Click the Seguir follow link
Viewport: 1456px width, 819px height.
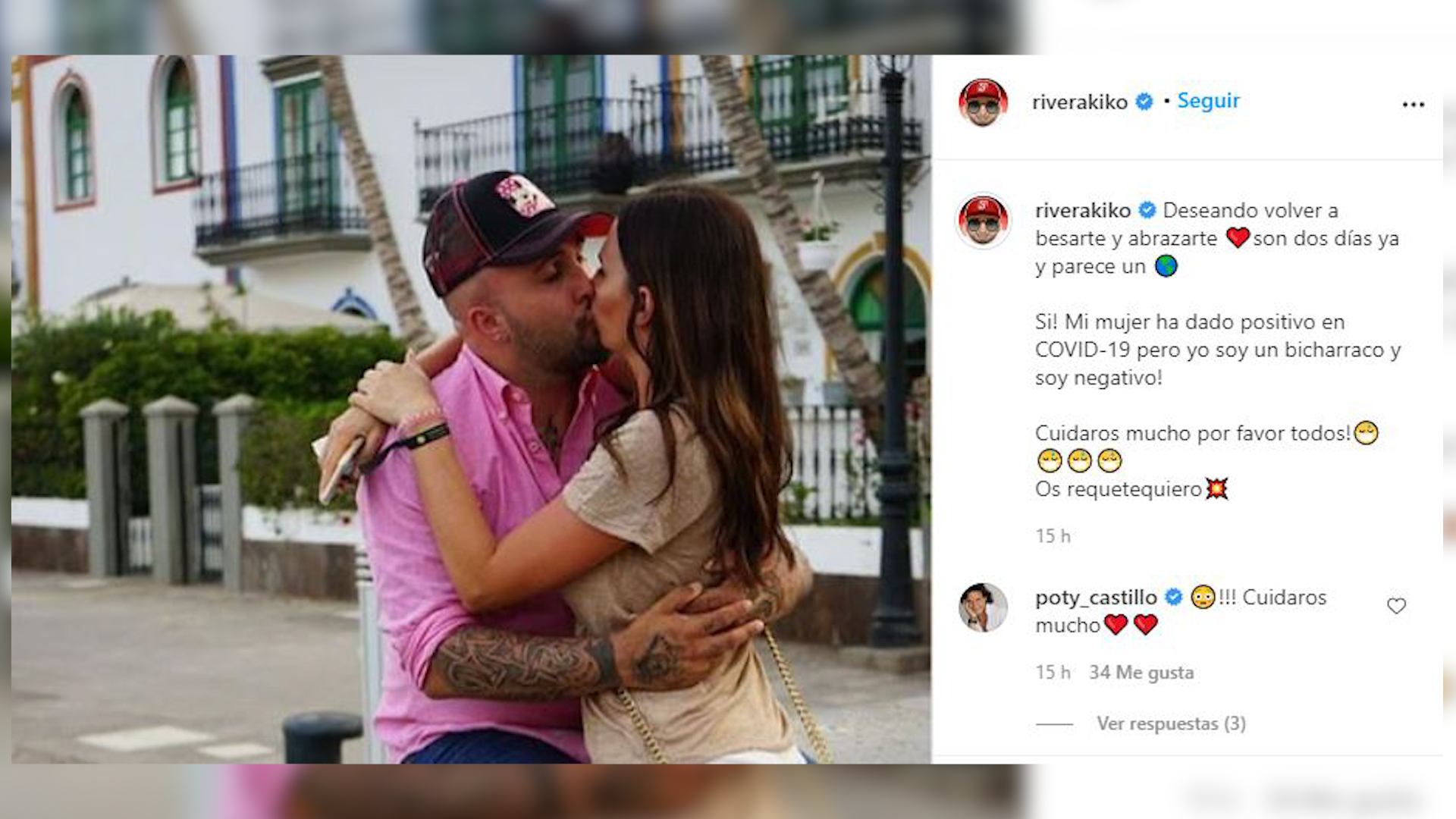[1208, 101]
